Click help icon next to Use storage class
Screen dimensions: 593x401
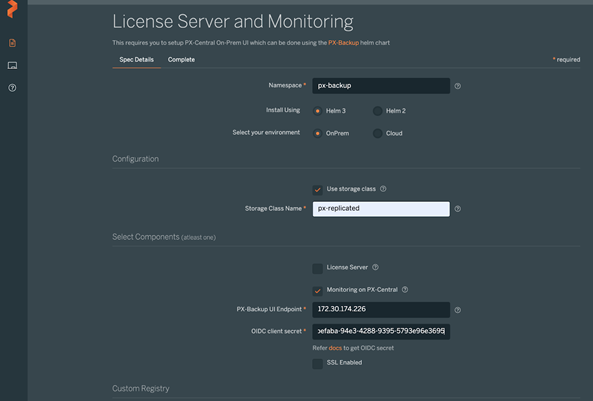pos(383,189)
